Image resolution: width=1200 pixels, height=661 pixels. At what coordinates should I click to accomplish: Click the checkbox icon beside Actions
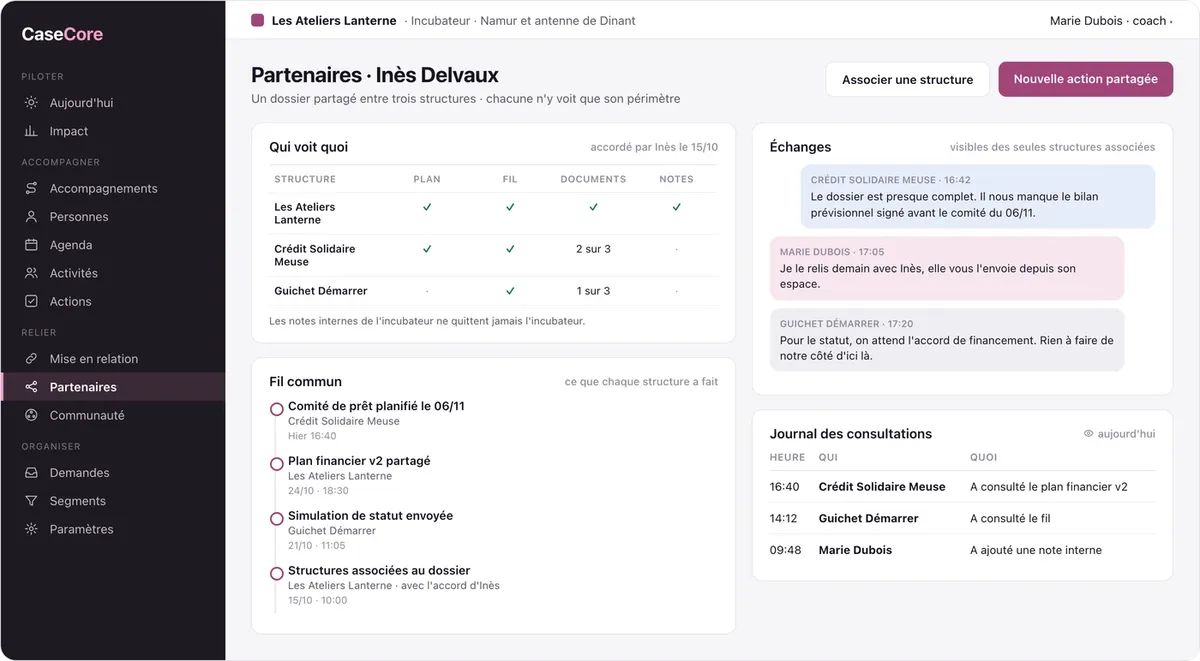(31, 301)
